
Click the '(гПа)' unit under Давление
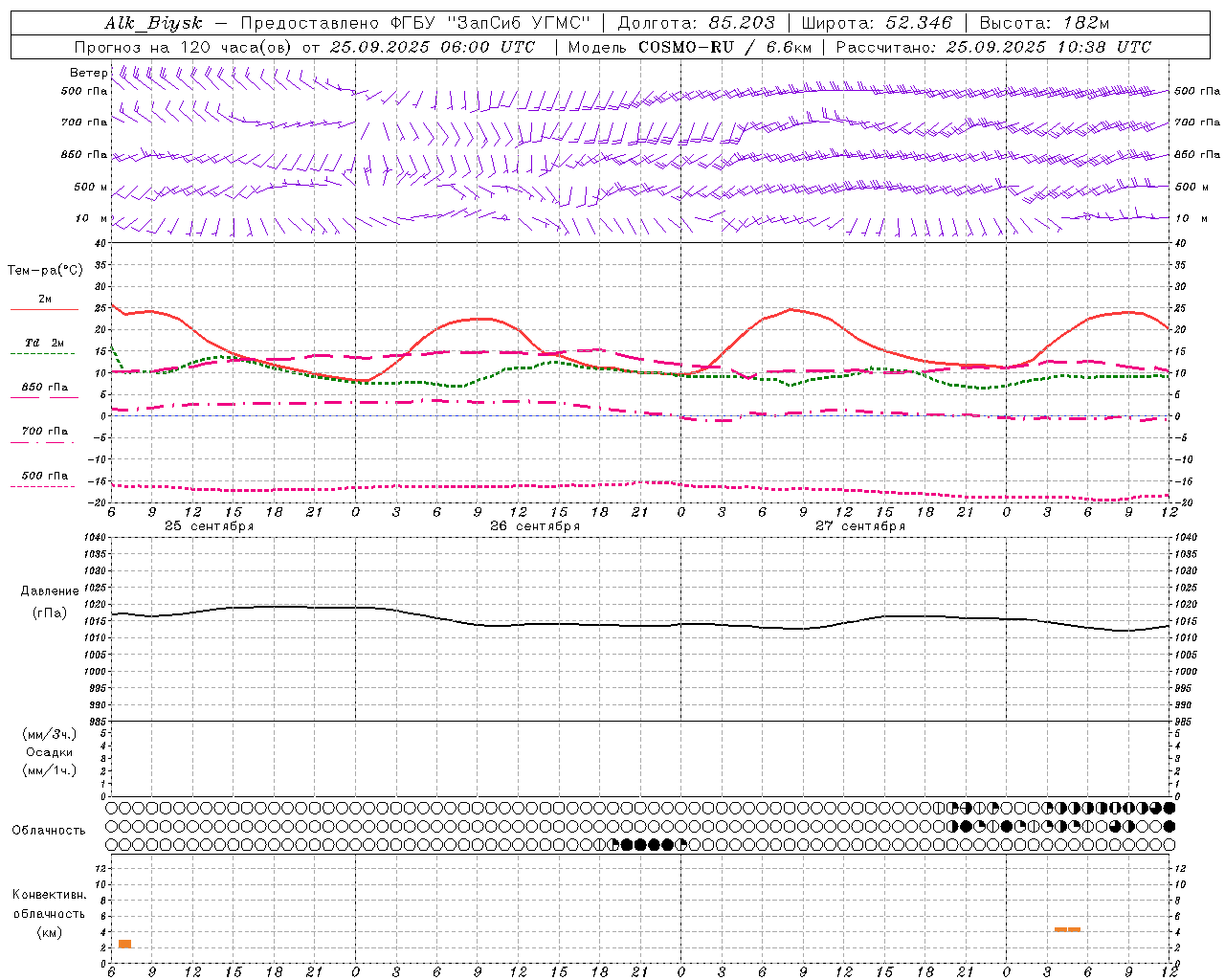point(50,612)
